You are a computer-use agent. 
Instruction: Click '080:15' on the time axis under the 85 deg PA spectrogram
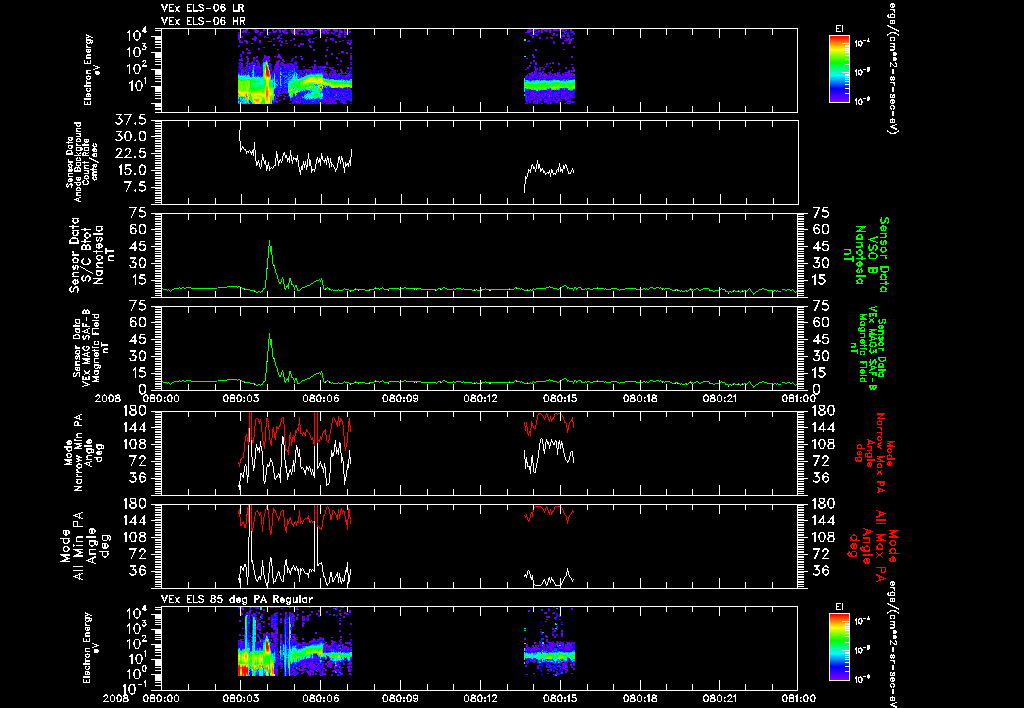(x=560, y=698)
